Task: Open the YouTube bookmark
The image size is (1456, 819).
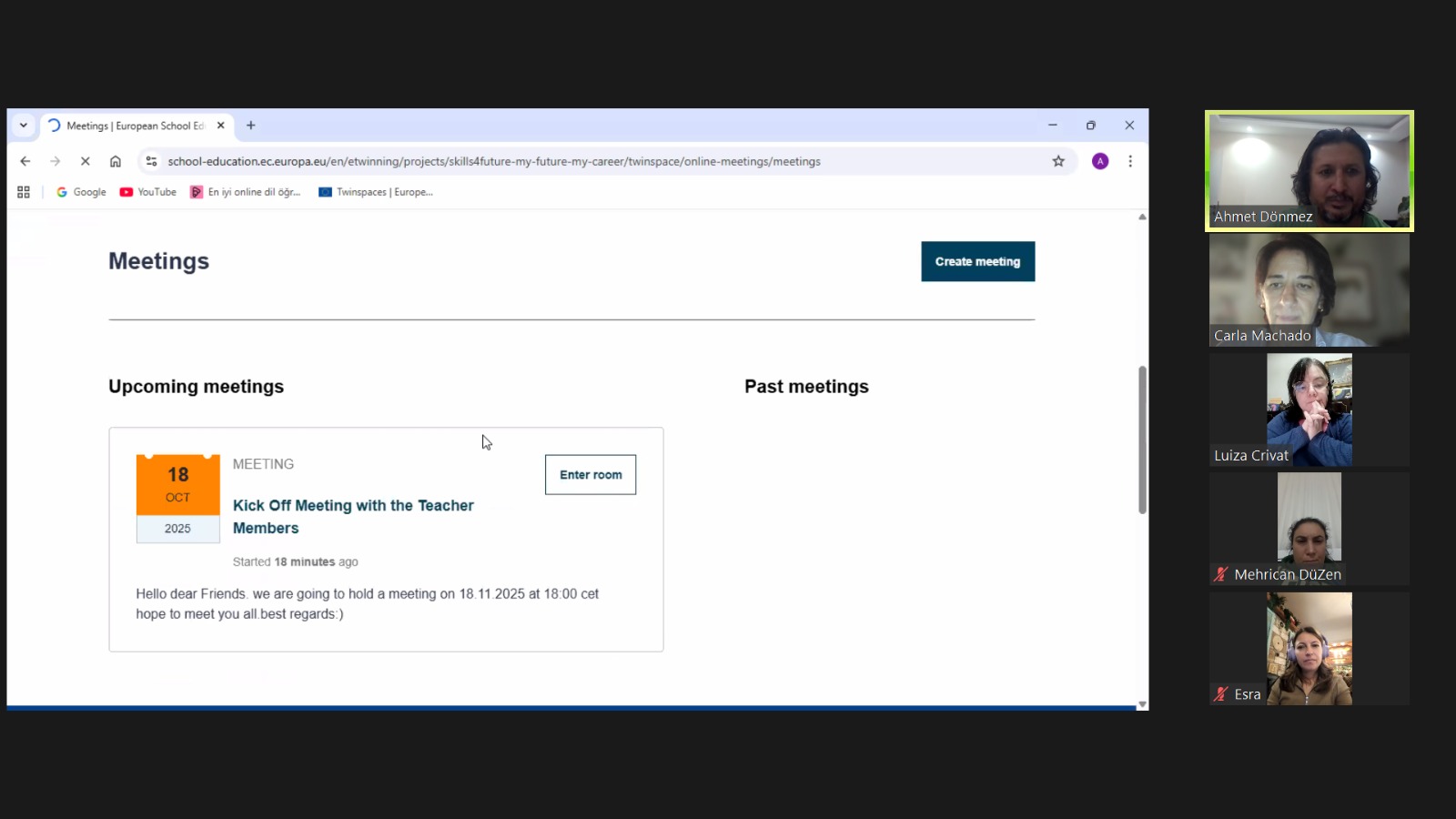Action: tap(148, 192)
